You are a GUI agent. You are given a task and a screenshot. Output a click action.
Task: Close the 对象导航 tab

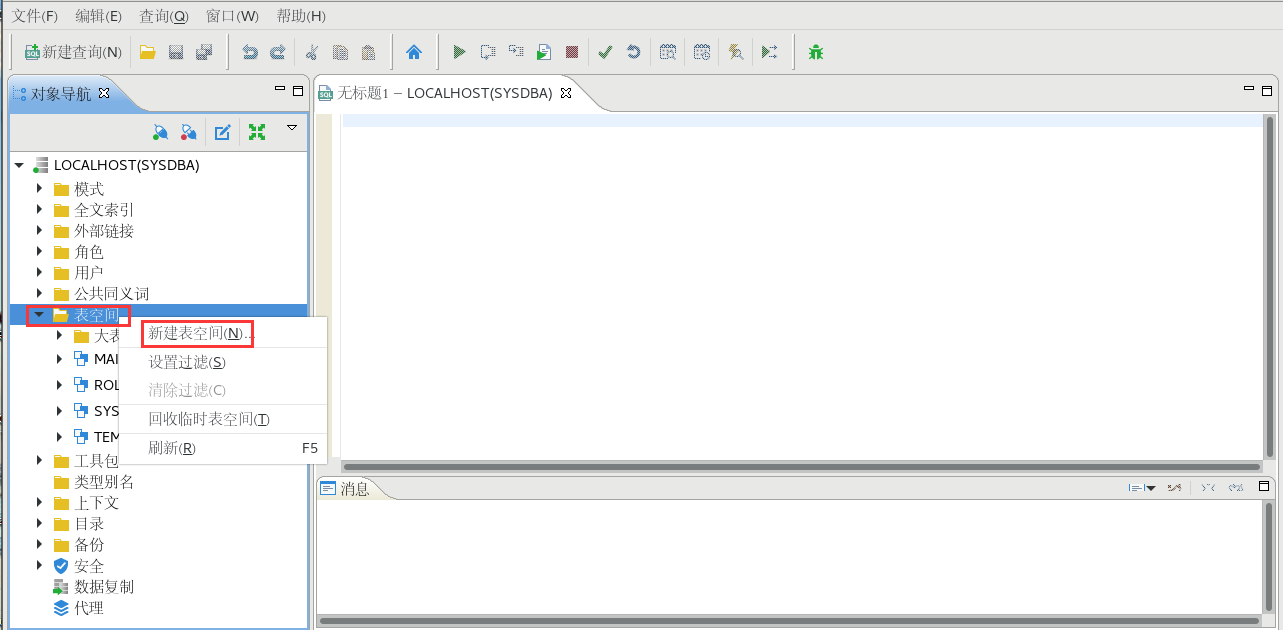coord(104,93)
